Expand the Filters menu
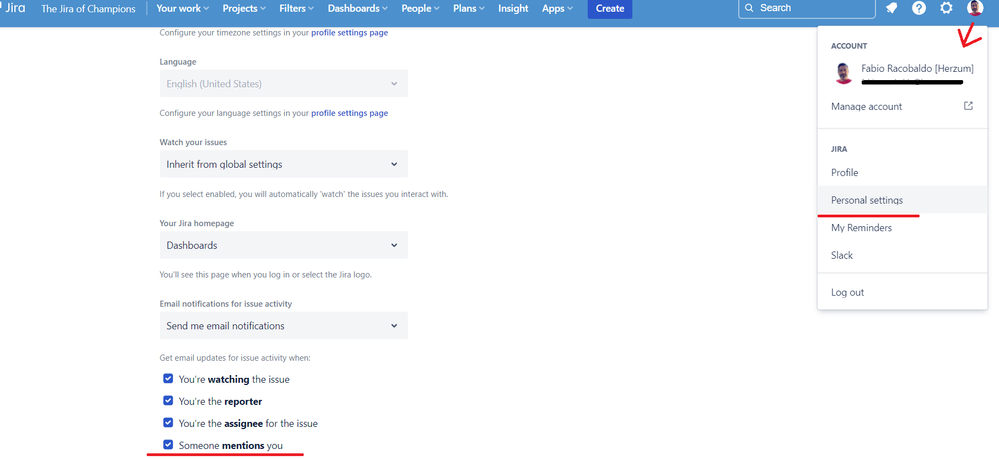Viewport: 999px width, 459px height. click(x=296, y=8)
